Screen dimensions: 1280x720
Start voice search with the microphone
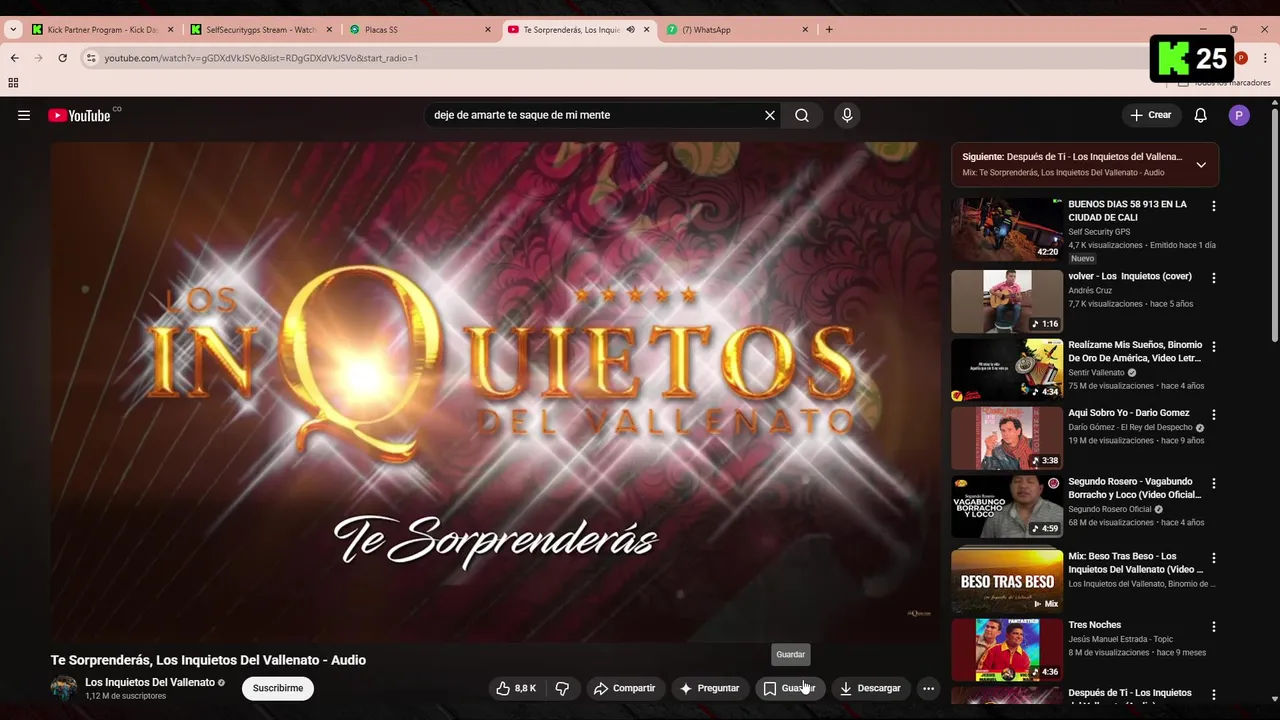pos(847,115)
